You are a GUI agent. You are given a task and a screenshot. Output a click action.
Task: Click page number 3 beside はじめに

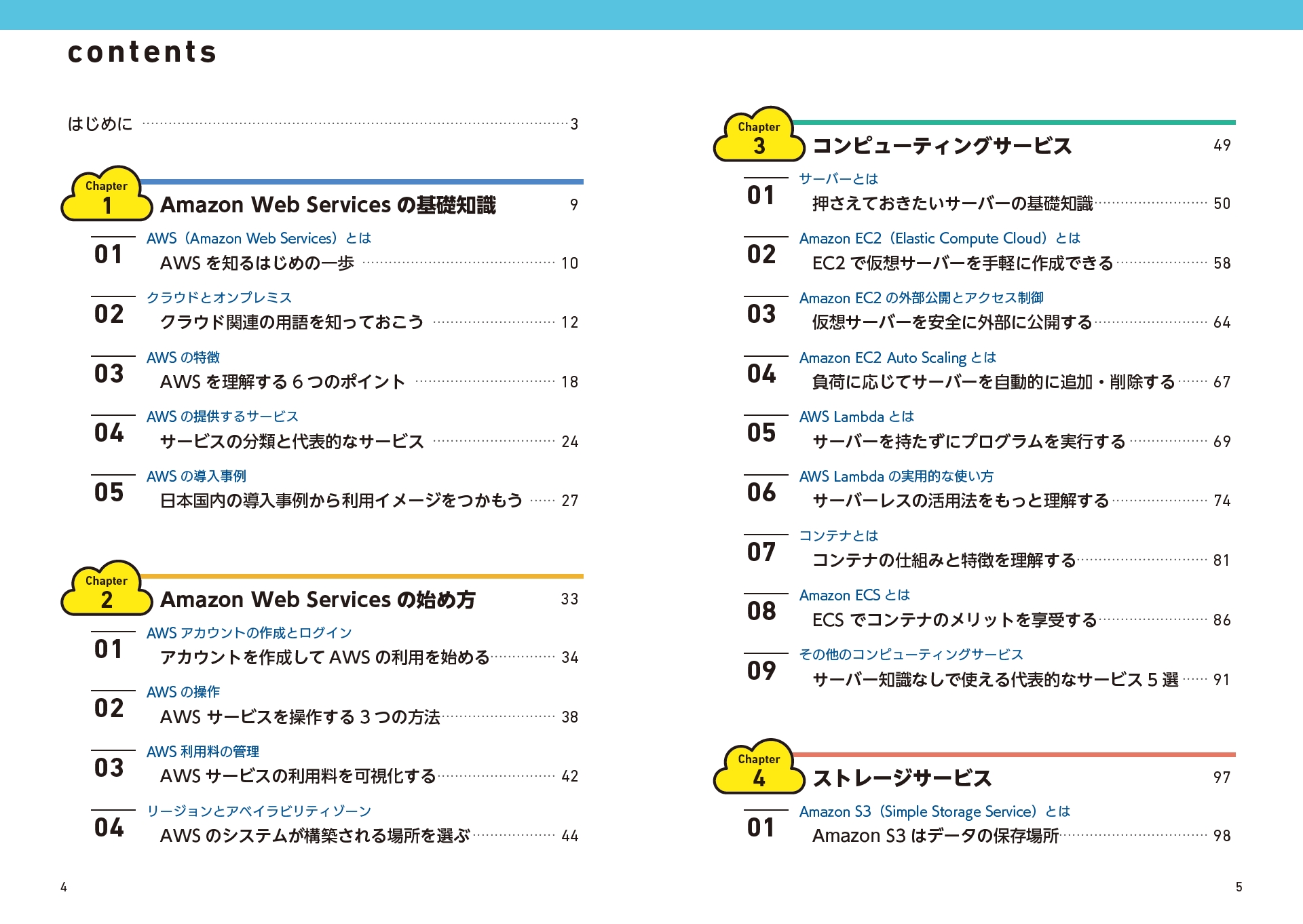click(x=574, y=124)
